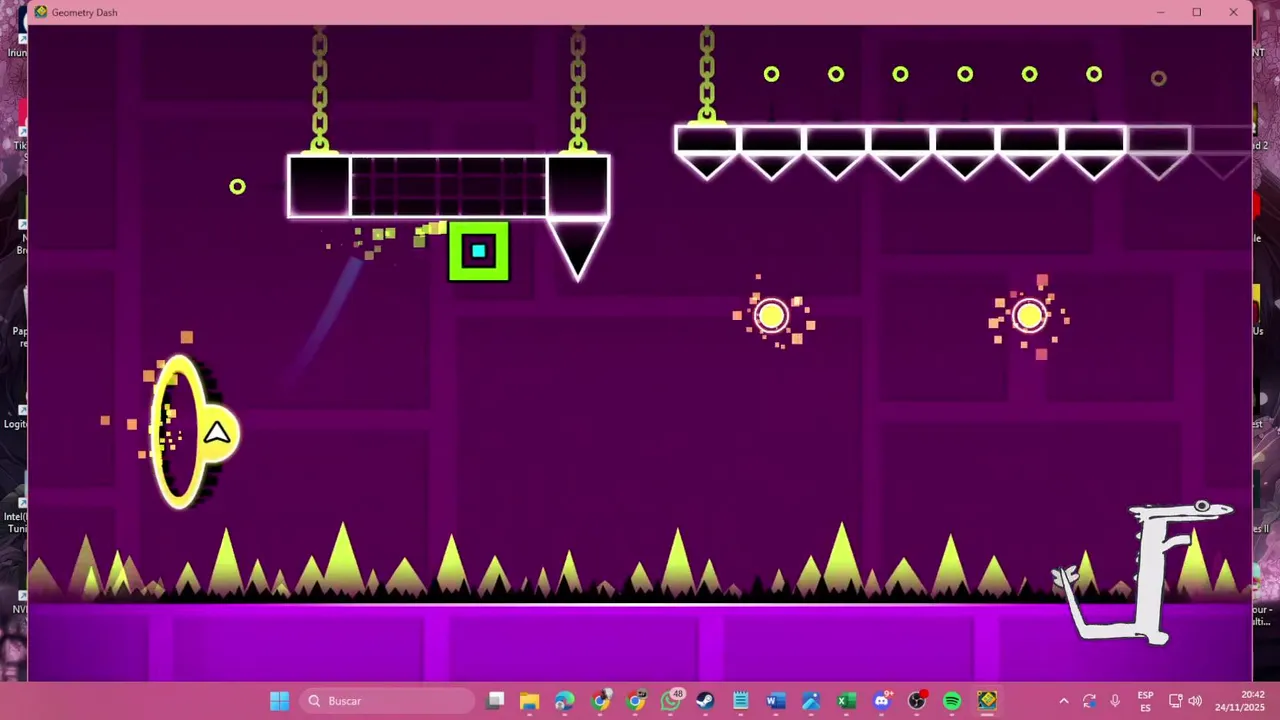Open Microsoft Excel from the taskbar
The height and width of the screenshot is (720, 1280).
tap(846, 701)
